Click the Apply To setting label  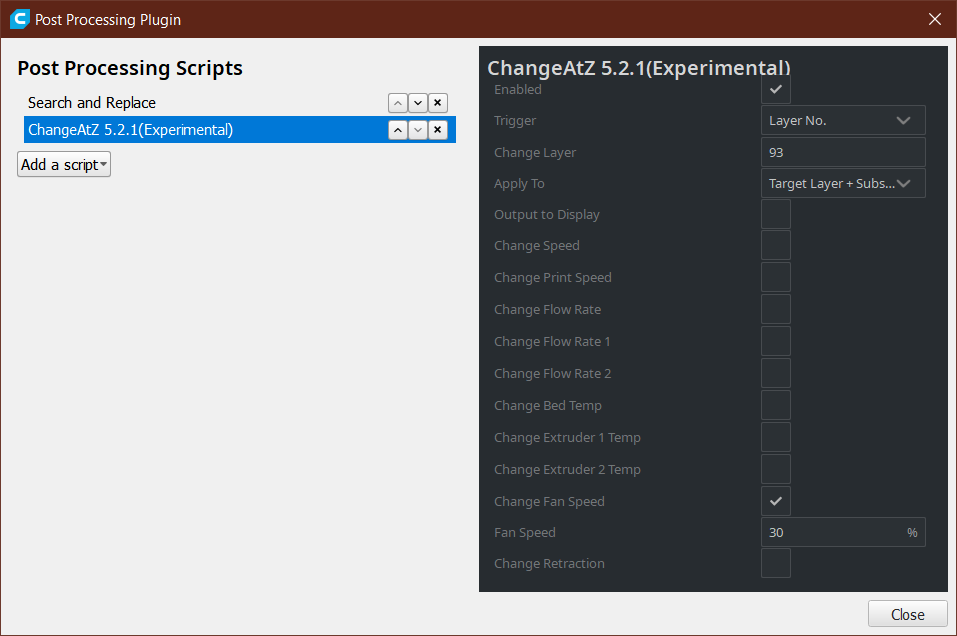[519, 184]
